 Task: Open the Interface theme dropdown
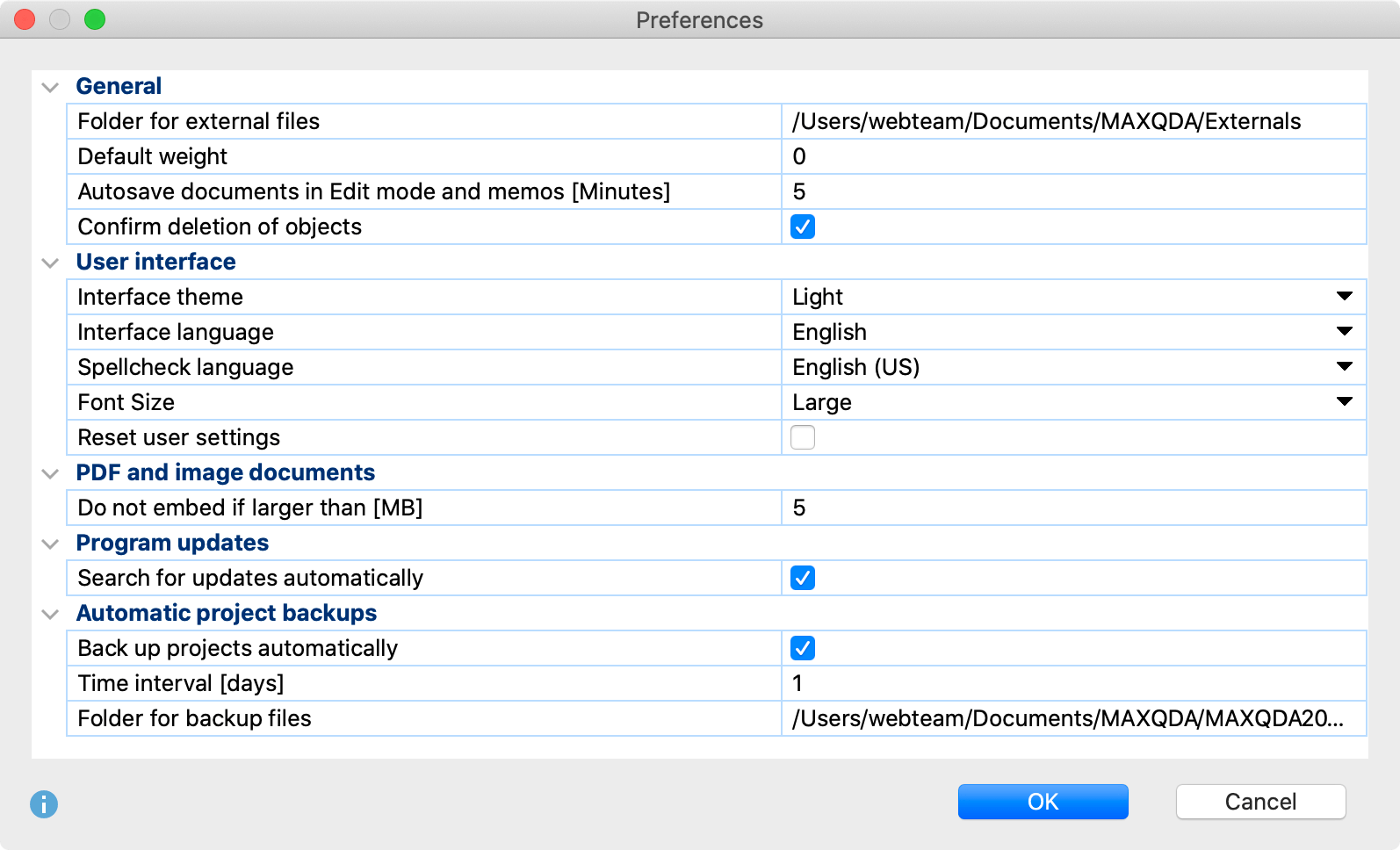pyautogui.click(x=1073, y=297)
